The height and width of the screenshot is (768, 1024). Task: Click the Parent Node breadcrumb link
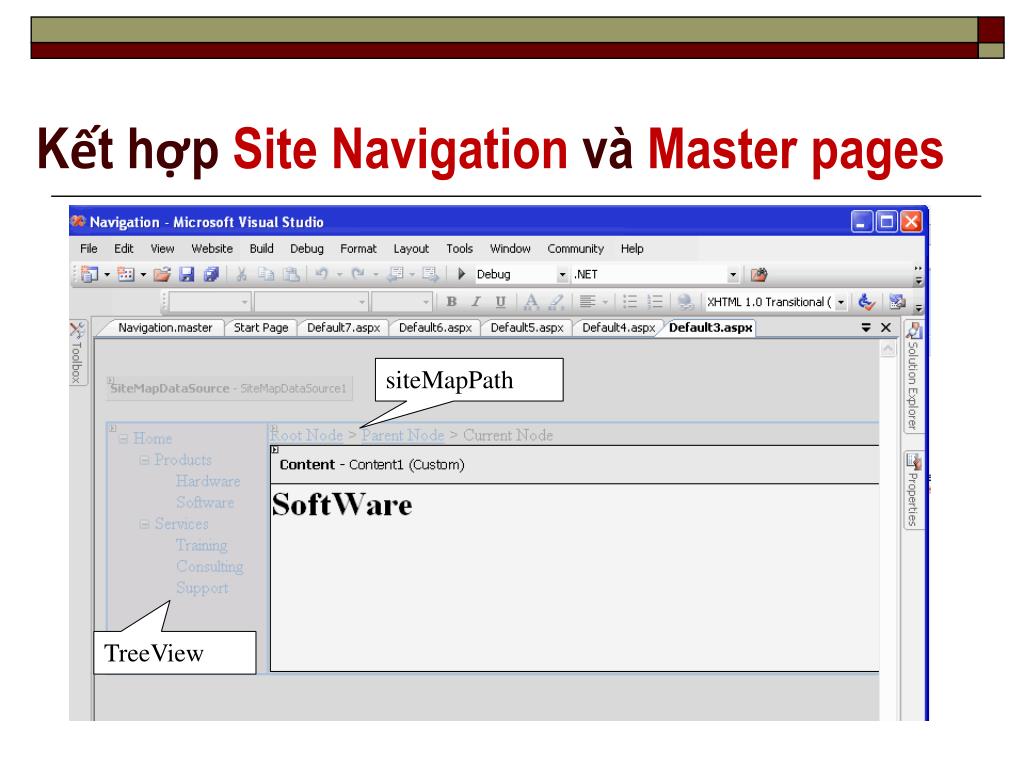tap(403, 435)
